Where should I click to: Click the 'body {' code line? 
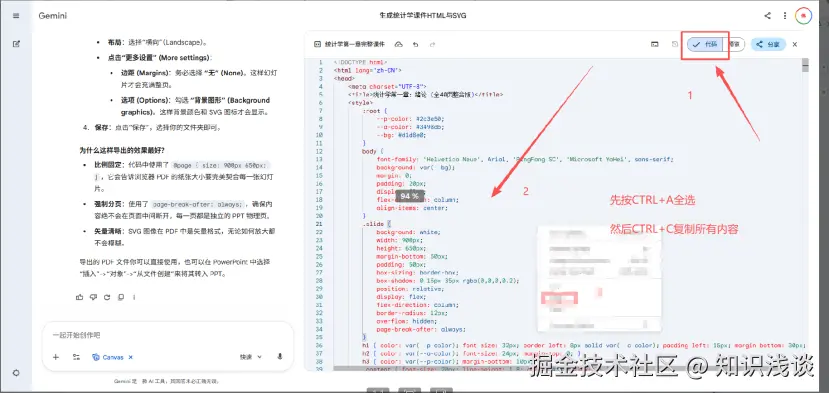coord(373,151)
